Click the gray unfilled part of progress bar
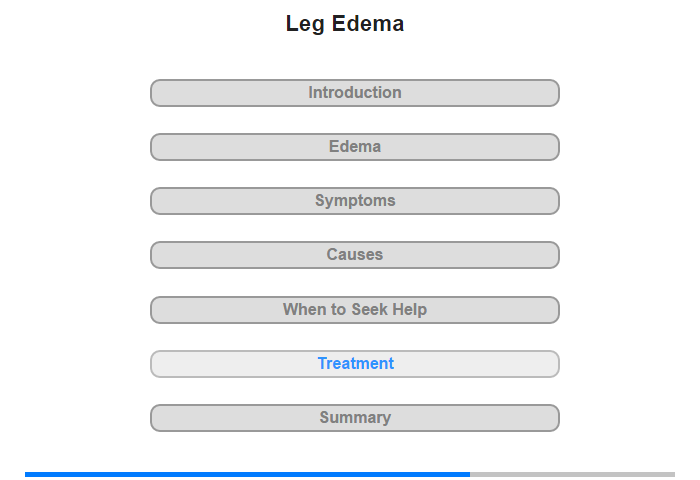Viewport: 700px width, 480px height. pos(572,474)
